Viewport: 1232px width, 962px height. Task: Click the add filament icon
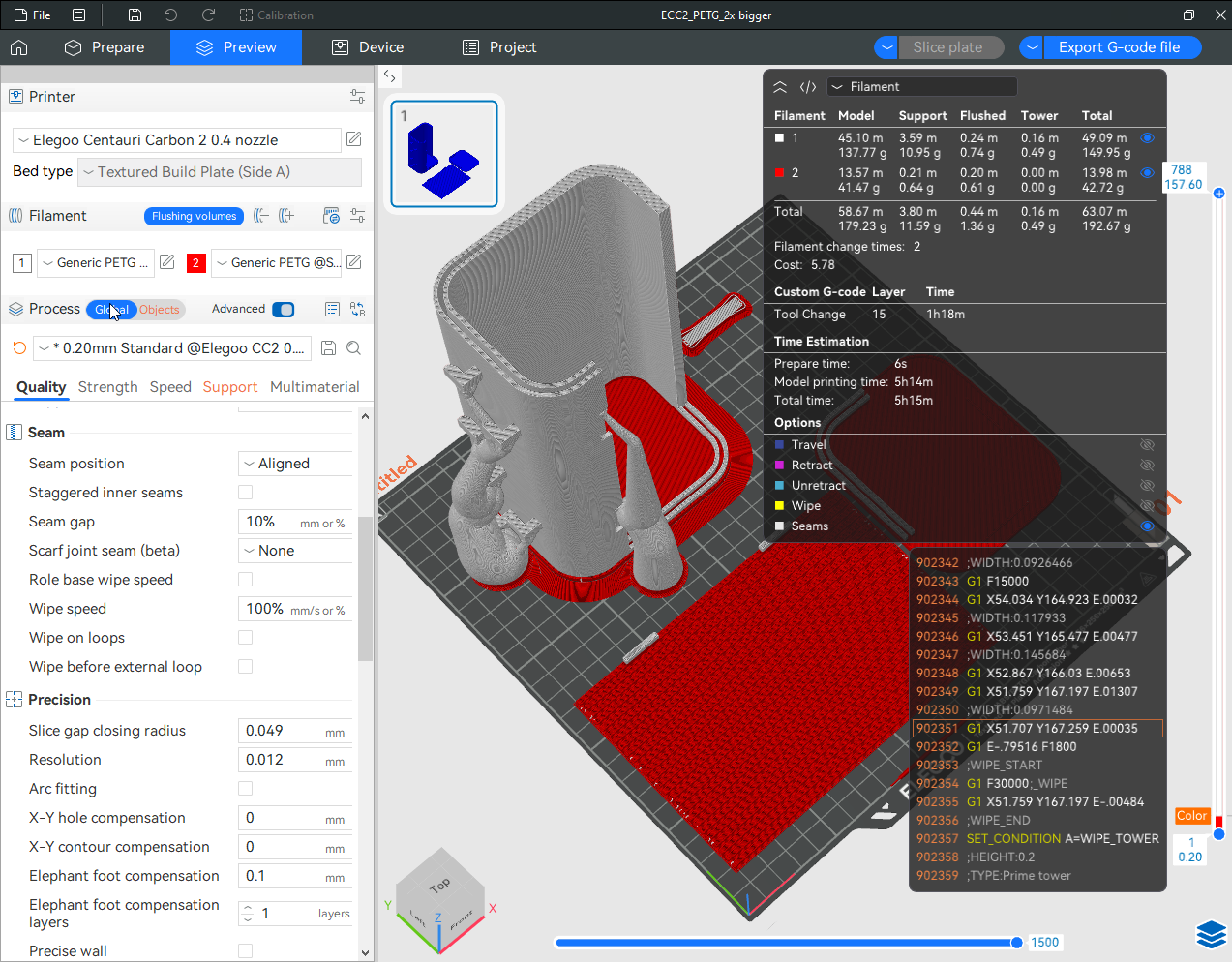(285, 216)
